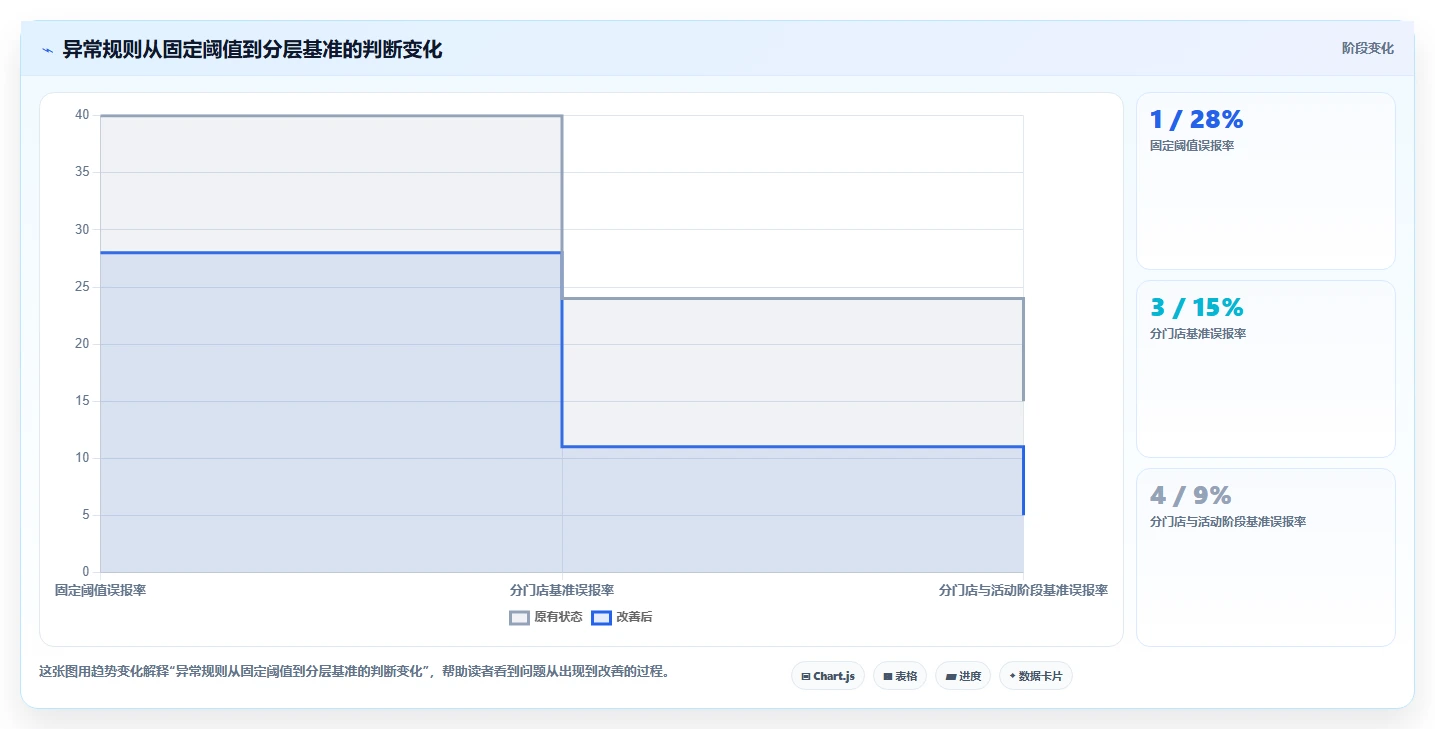
Task: Click the 4 / 9% value
Action: point(1190,496)
